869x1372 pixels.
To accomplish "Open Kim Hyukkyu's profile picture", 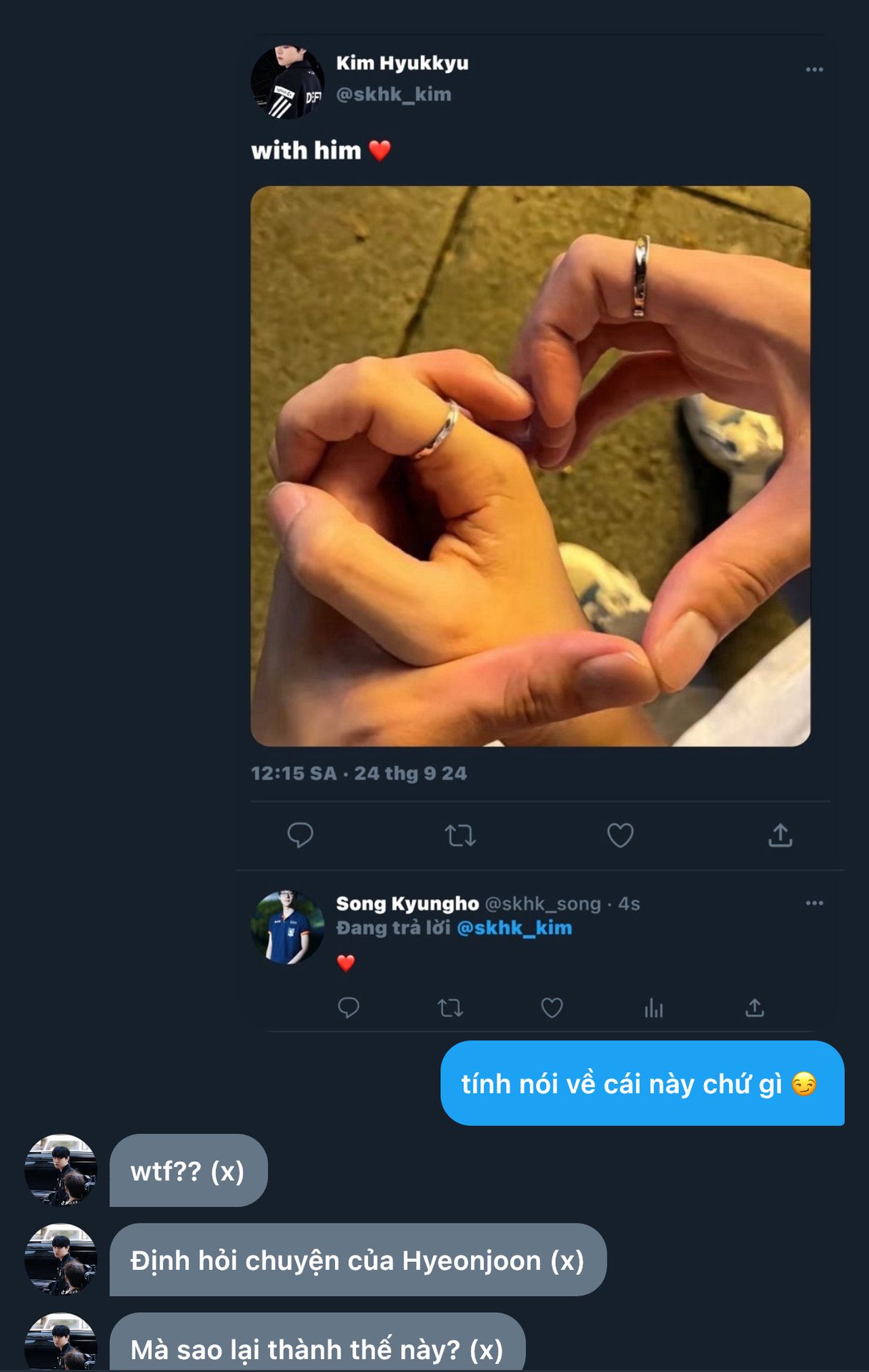I will tap(287, 82).
